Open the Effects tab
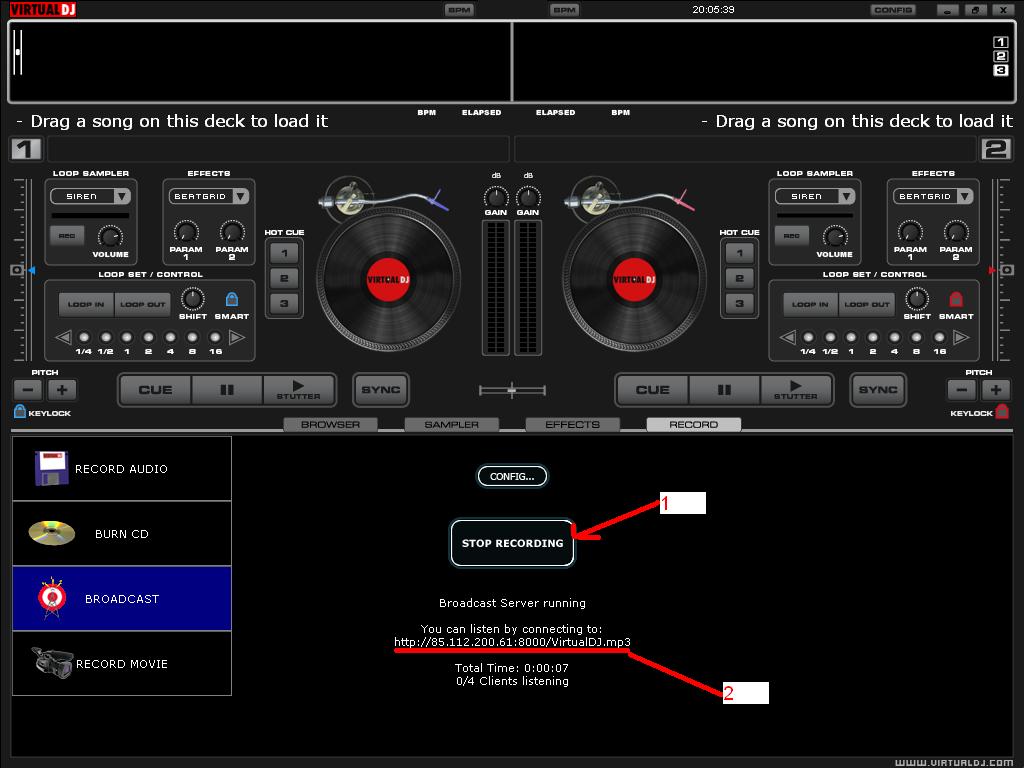 (573, 424)
